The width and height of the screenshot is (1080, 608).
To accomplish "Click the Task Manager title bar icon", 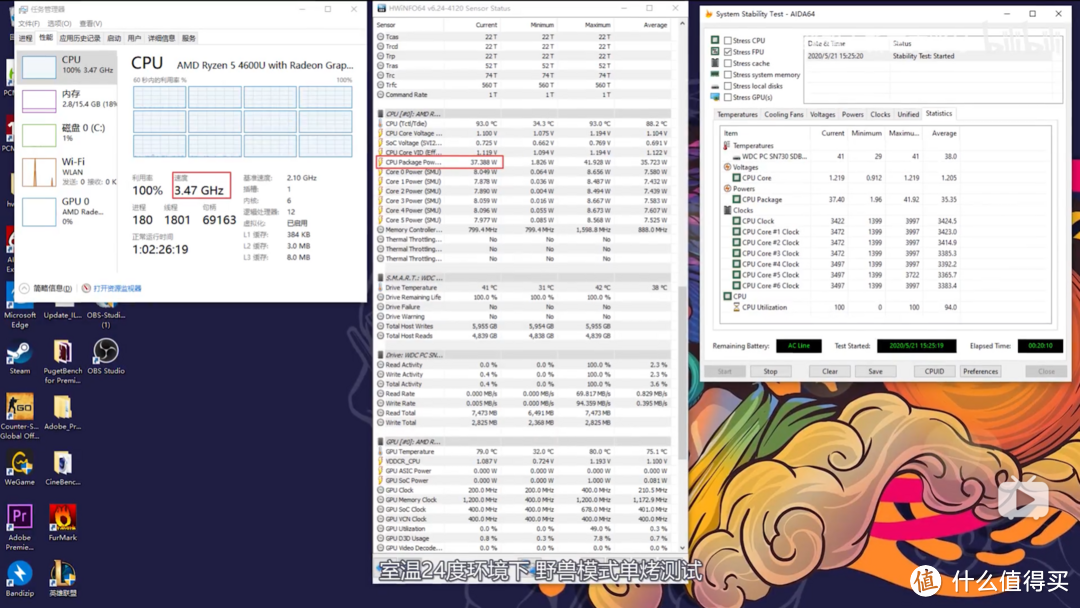I will click(24, 10).
